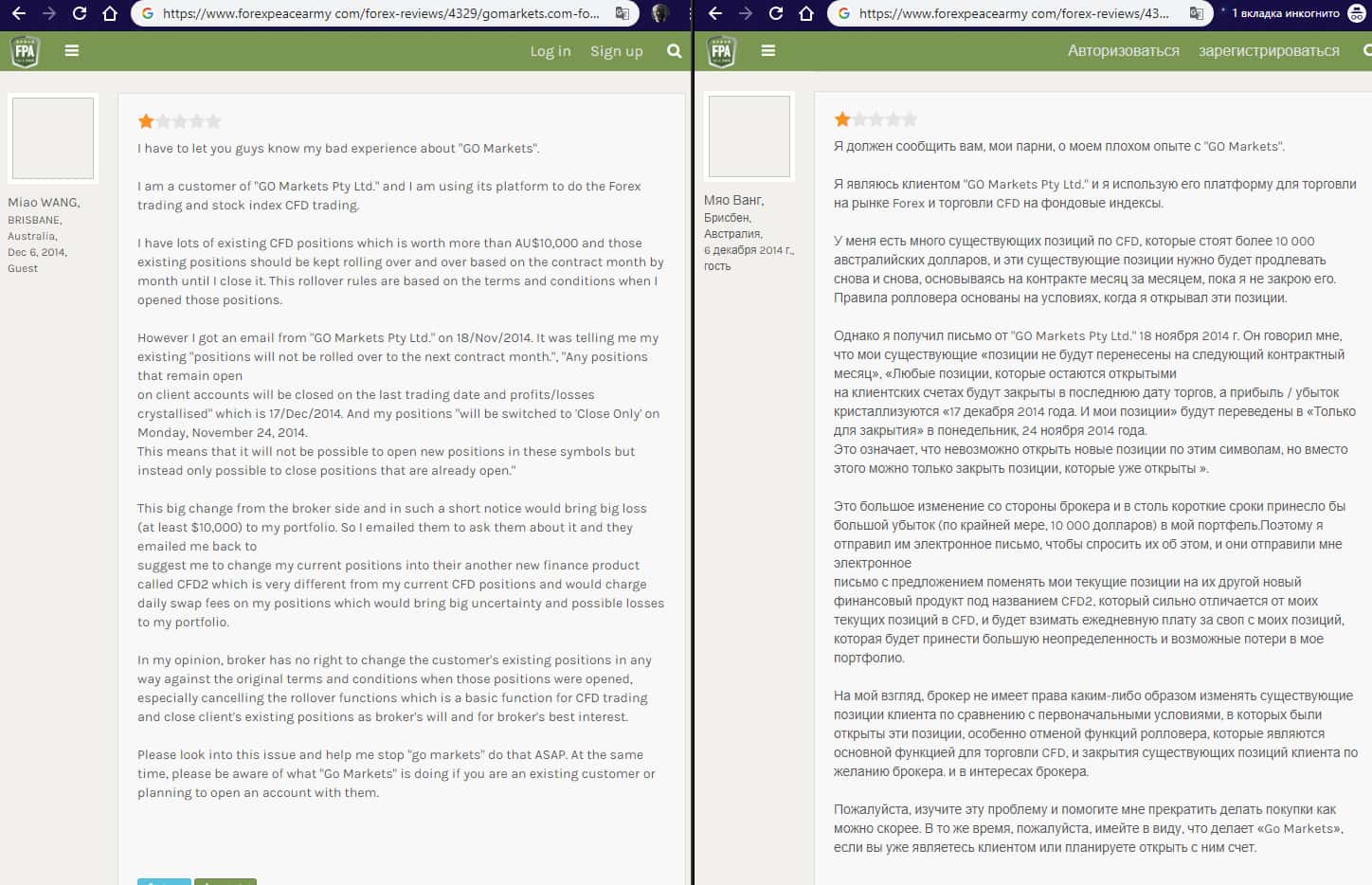Click the 'Австралия,' text in right window
Screen dimensions: 1372x885
tap(732, 234)
